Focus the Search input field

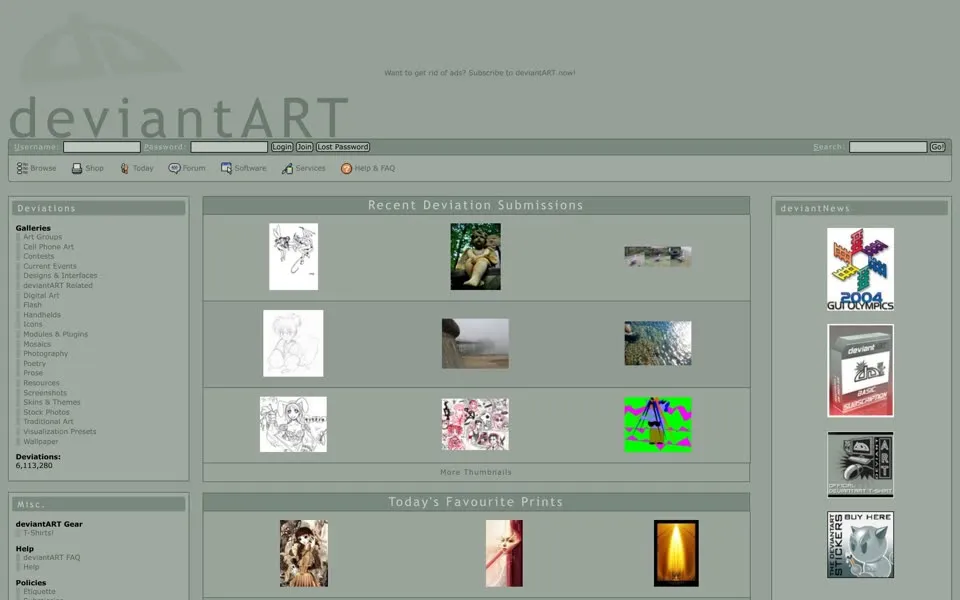pyautogui.click(x=888, y=147)
